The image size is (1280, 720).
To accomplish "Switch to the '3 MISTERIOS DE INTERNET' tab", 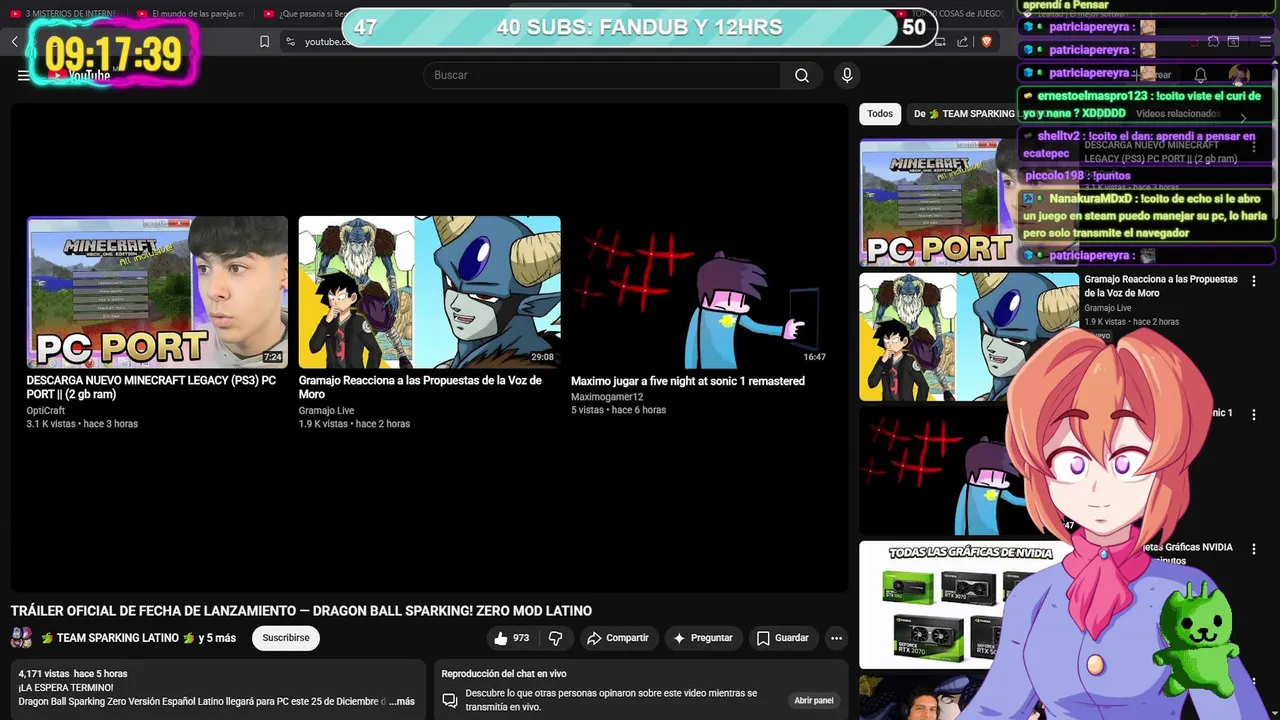I will pyautogui.click(x=64, y=14).
